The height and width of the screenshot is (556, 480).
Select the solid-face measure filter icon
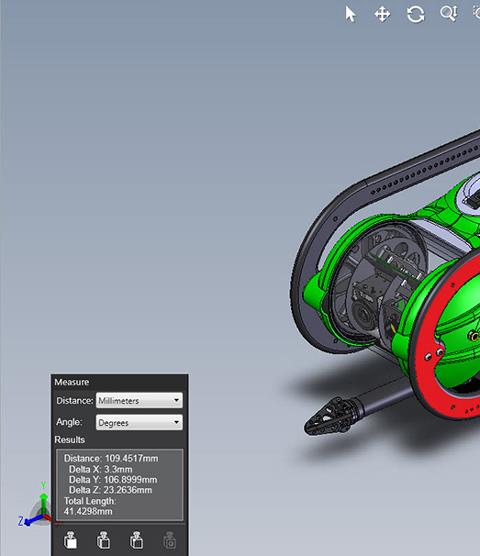pyautogui.click(x=71, y=540)
